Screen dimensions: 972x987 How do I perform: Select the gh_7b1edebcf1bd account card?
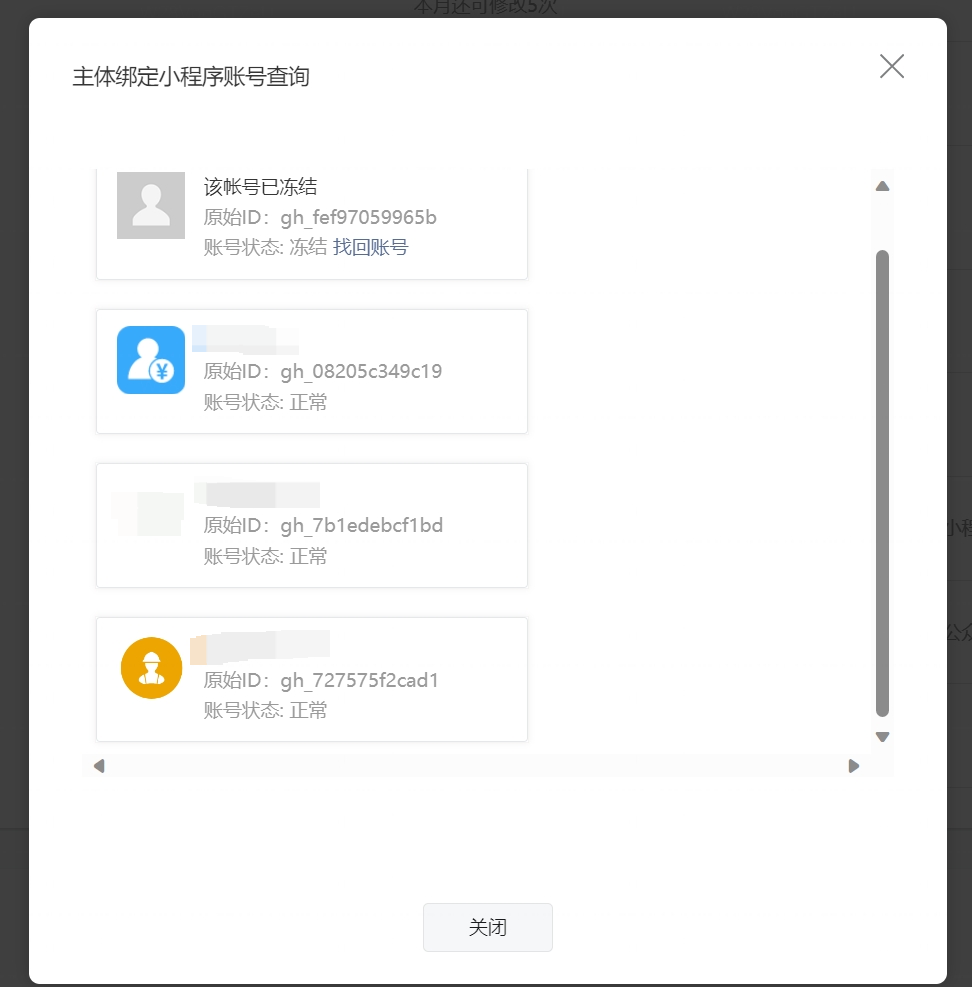(312, 526)
